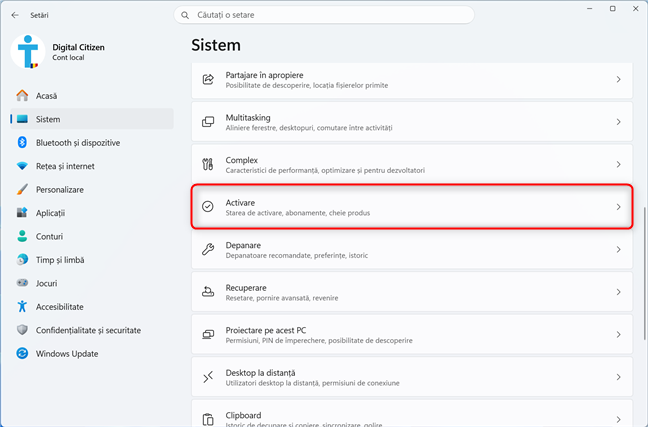This screenshot has width=648, height=427.
Task: Click the Partajare în apropiere title
Action: coord(264,75)
